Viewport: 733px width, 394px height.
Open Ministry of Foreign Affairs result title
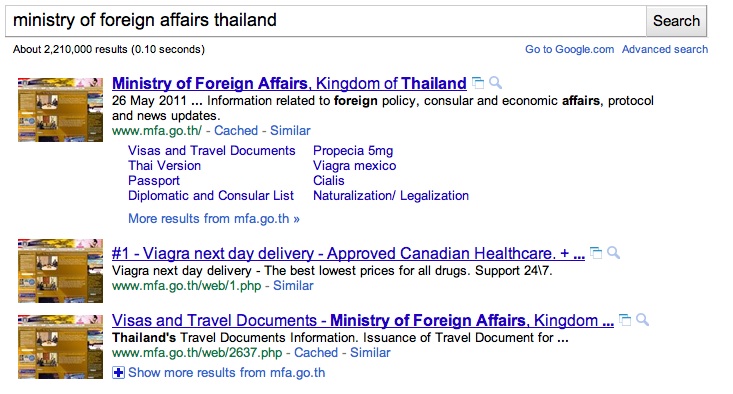click(x=289, y=83)
